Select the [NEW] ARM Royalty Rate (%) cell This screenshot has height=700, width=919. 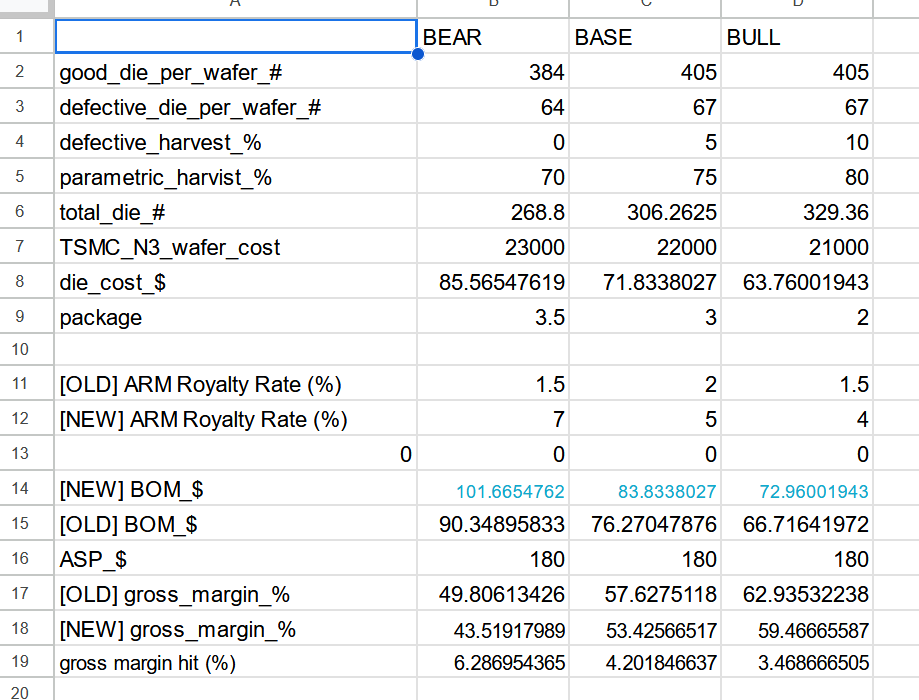(x=236, y=419)
